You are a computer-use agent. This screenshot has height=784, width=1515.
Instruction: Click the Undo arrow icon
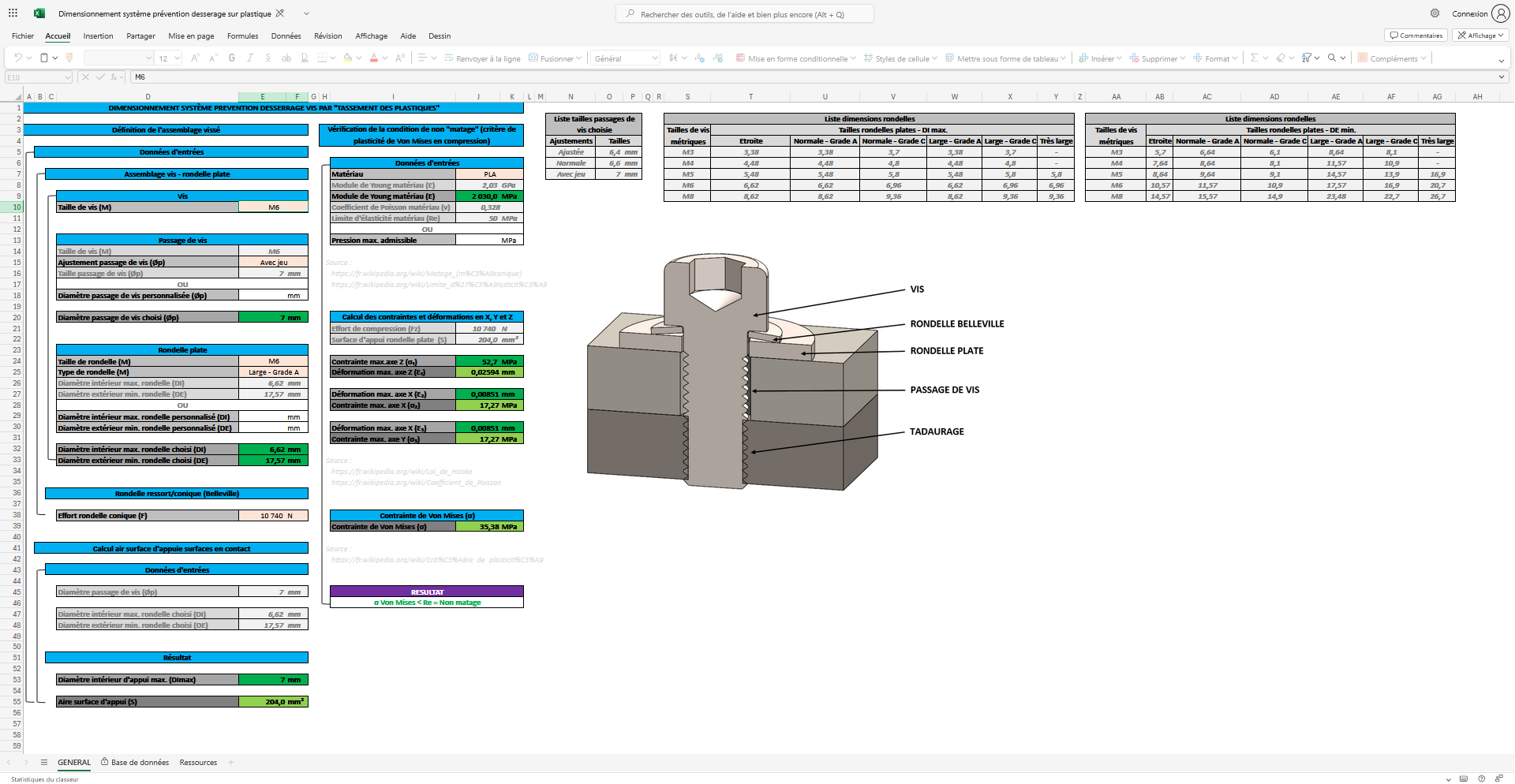18,58
